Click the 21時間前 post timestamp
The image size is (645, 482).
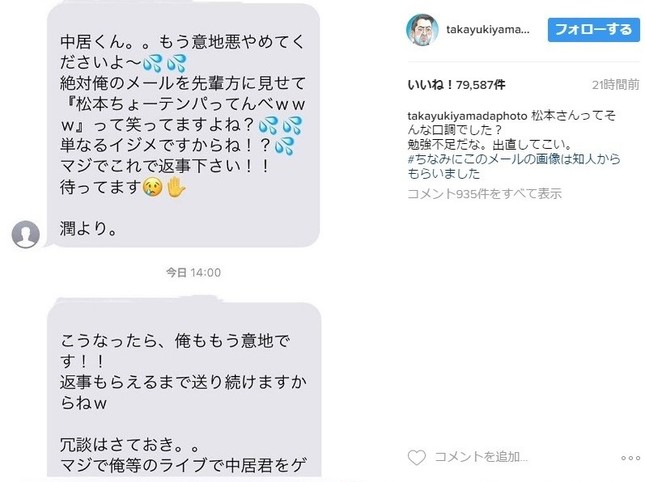pos(615,85)
